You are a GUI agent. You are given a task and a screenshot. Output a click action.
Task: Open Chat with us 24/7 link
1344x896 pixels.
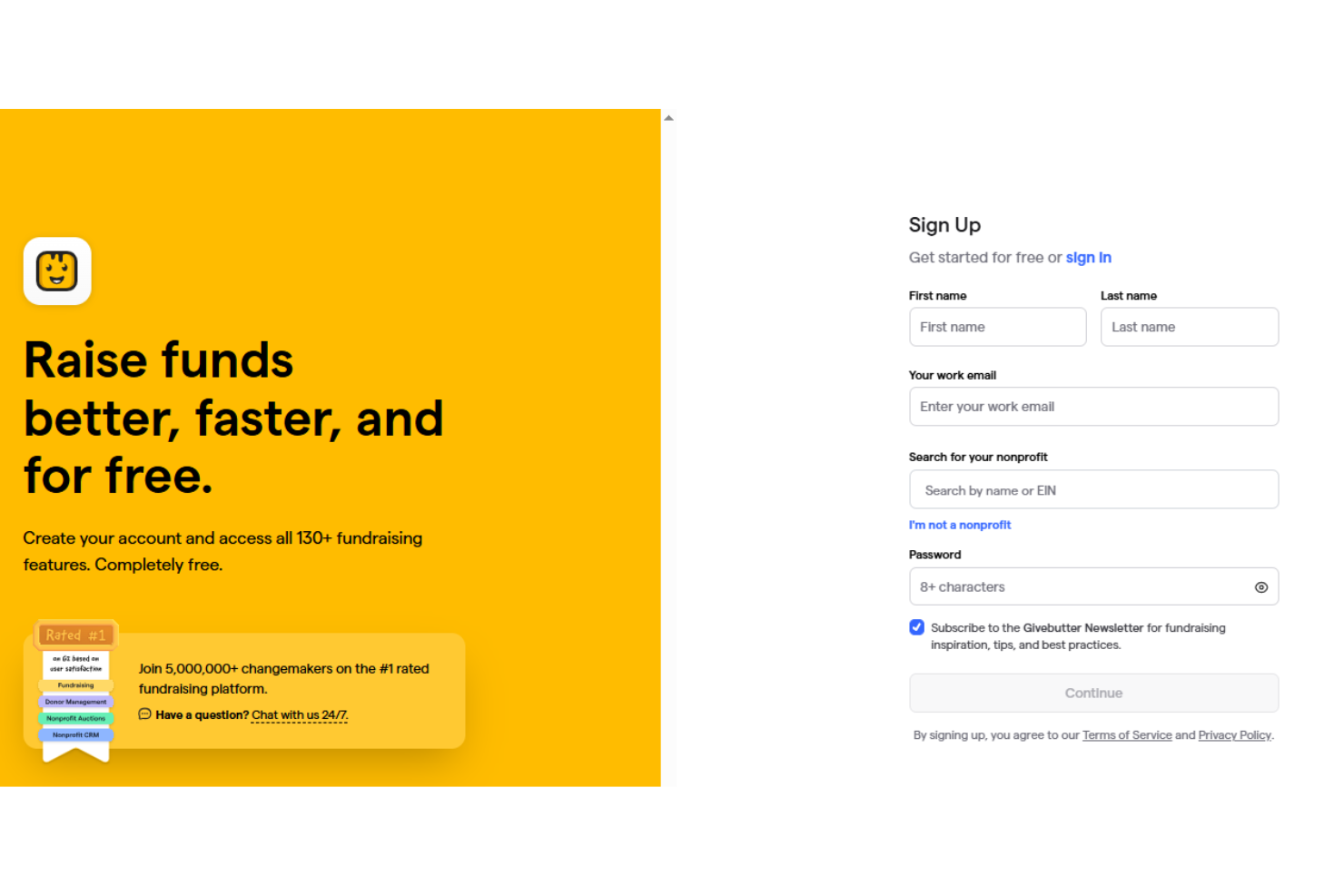300,715
